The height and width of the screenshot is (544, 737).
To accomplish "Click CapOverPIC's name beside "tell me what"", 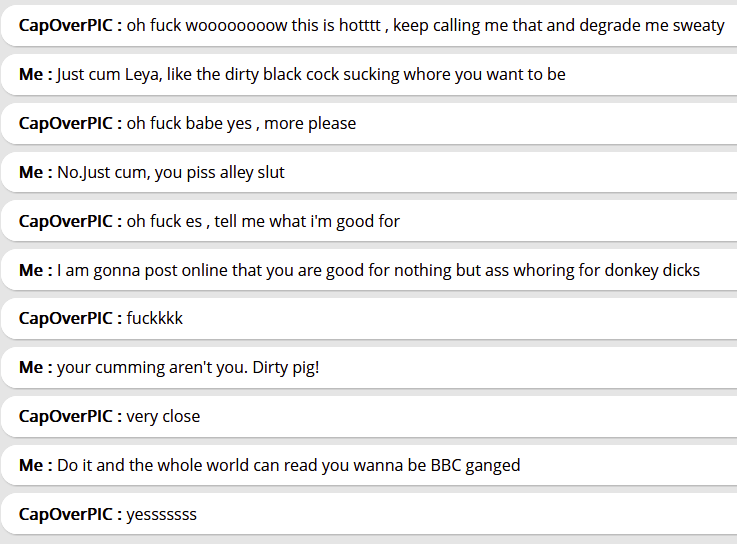I will coord(70,221).
